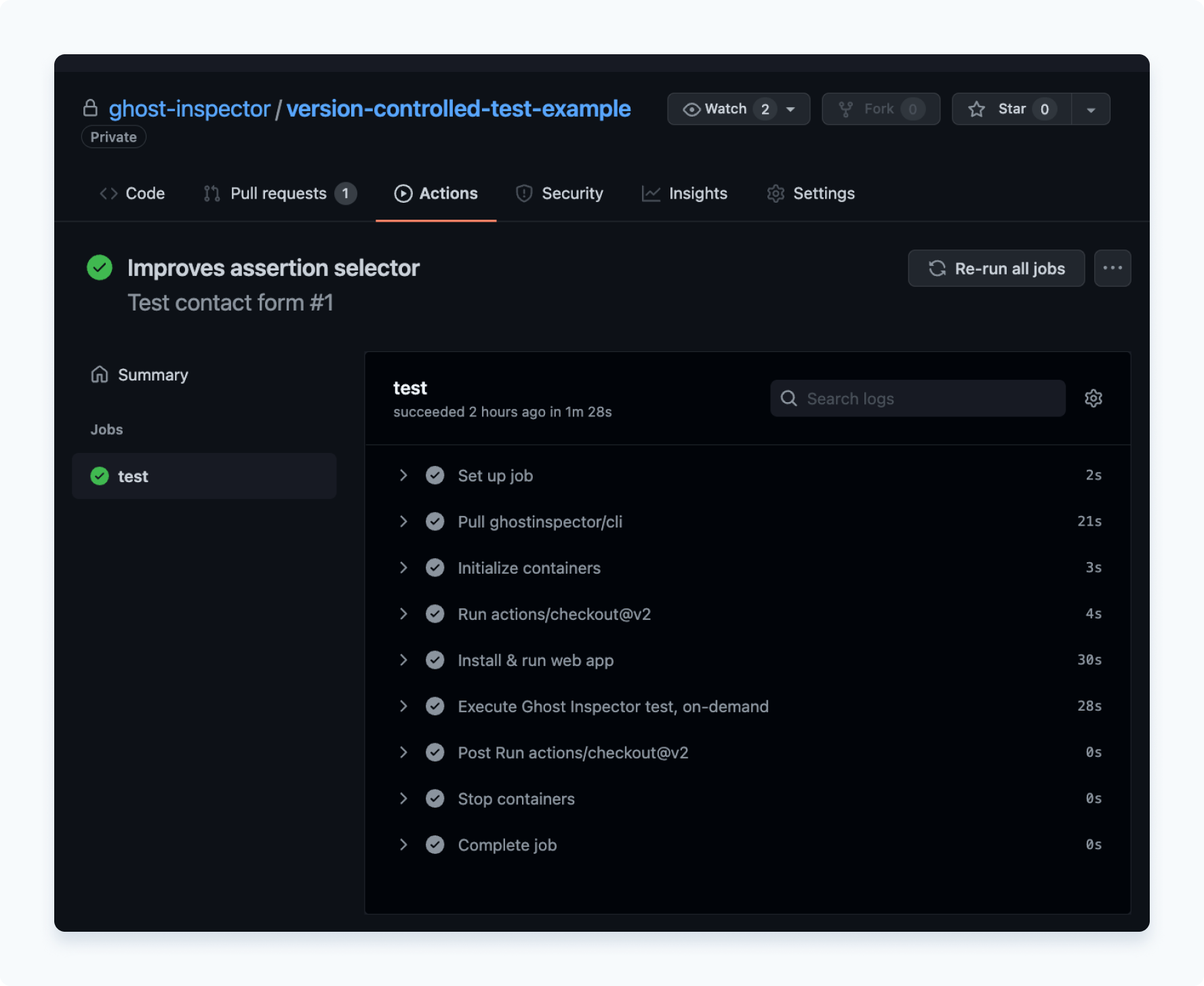
Task: Expand the Execute Ghost Inspector test step
Action: click(x=403, y=706)
